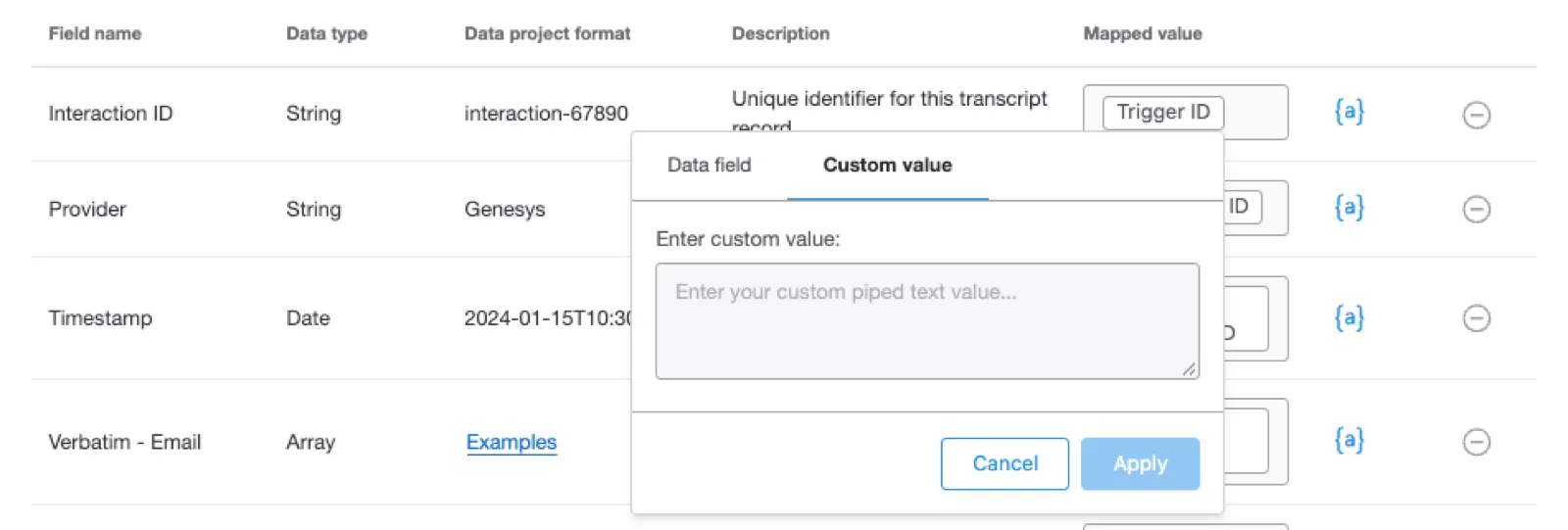Select the Custom value tab

click(x=888, y=166)
